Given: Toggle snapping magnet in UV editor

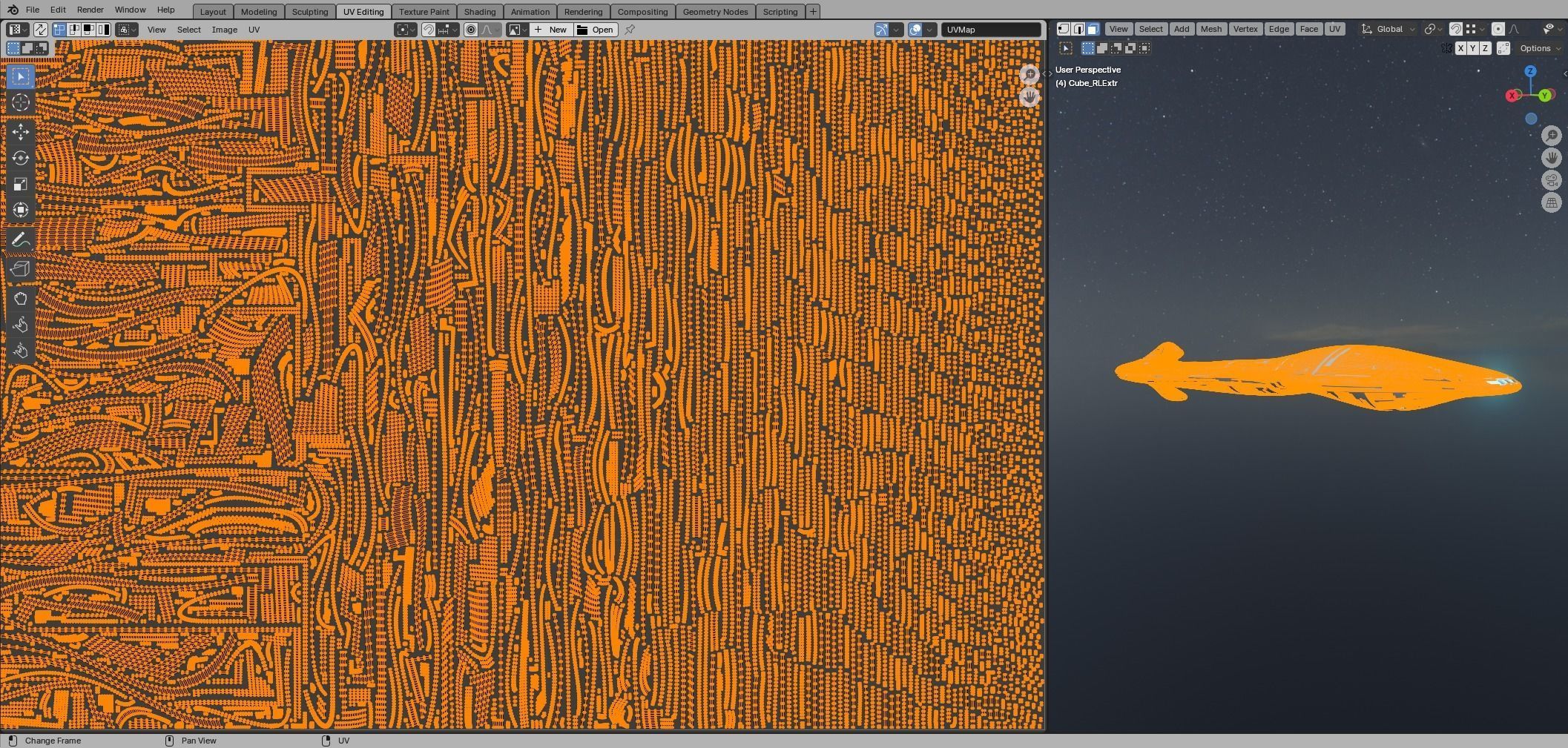Looking at the screenshot, I should tap(428, 30).
